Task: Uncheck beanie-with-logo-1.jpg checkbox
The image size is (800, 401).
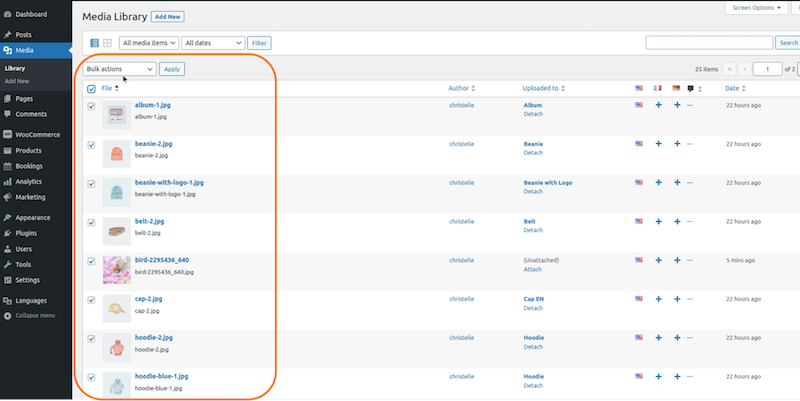Action: [x=91, y=184]
